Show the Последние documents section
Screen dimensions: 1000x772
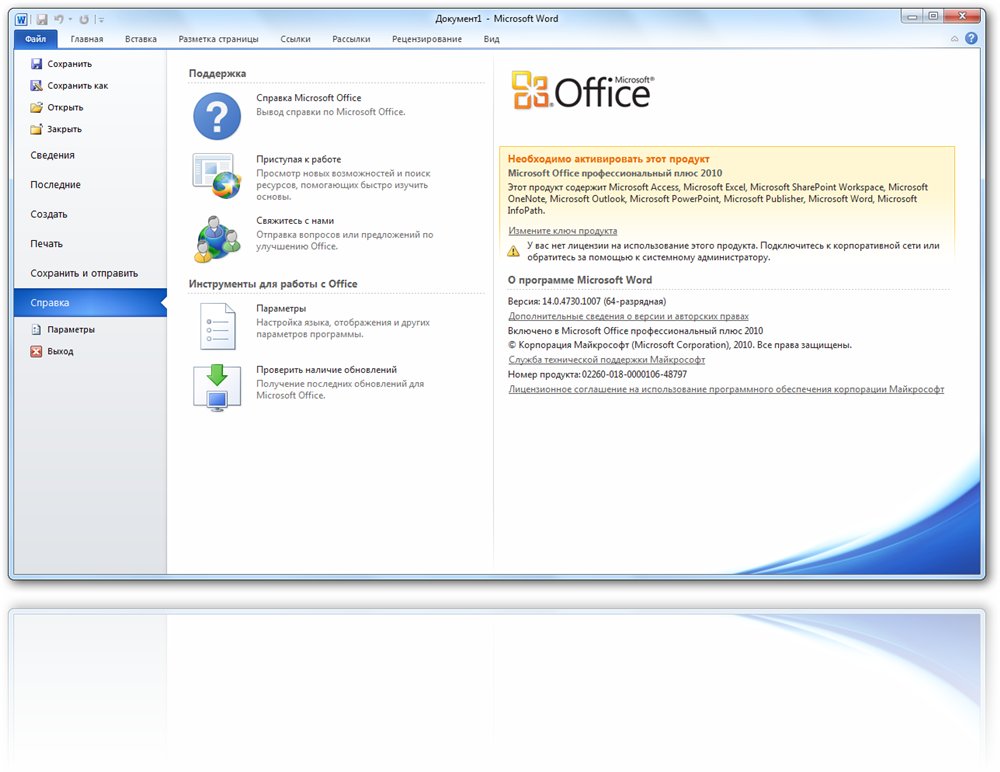click(x=55, y=184)
